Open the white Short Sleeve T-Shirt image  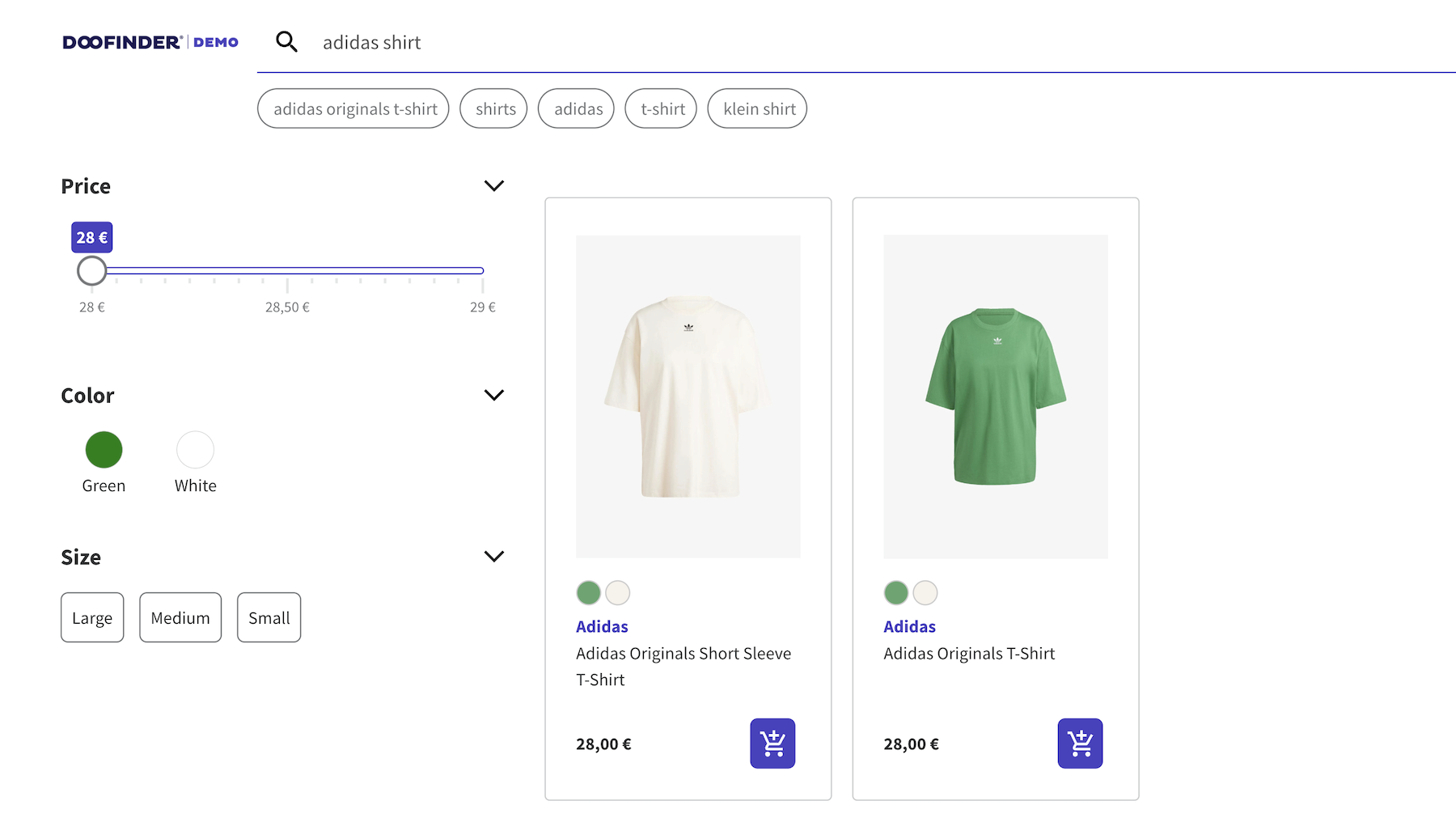688,396
